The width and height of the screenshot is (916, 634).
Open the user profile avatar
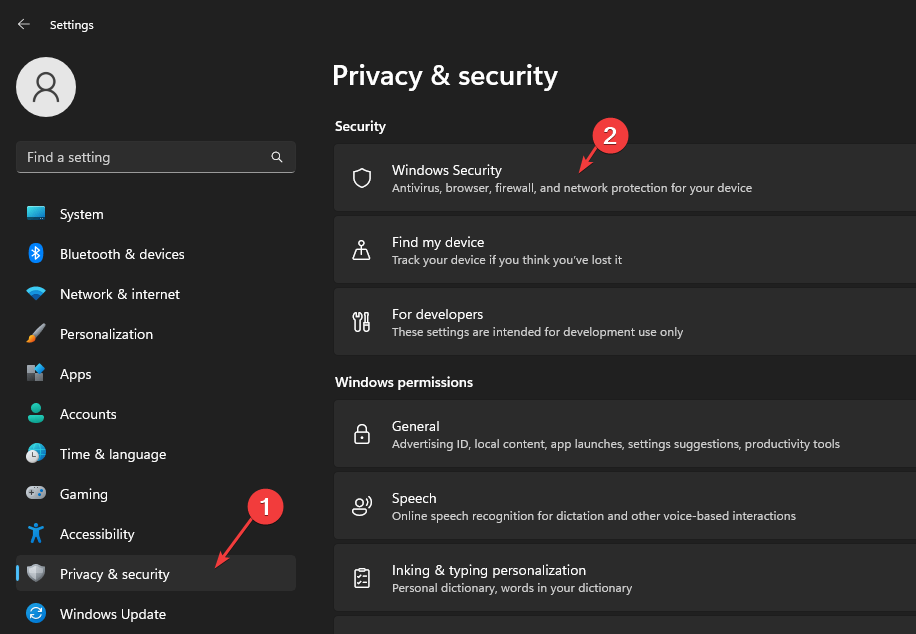(x=46, y=87)
